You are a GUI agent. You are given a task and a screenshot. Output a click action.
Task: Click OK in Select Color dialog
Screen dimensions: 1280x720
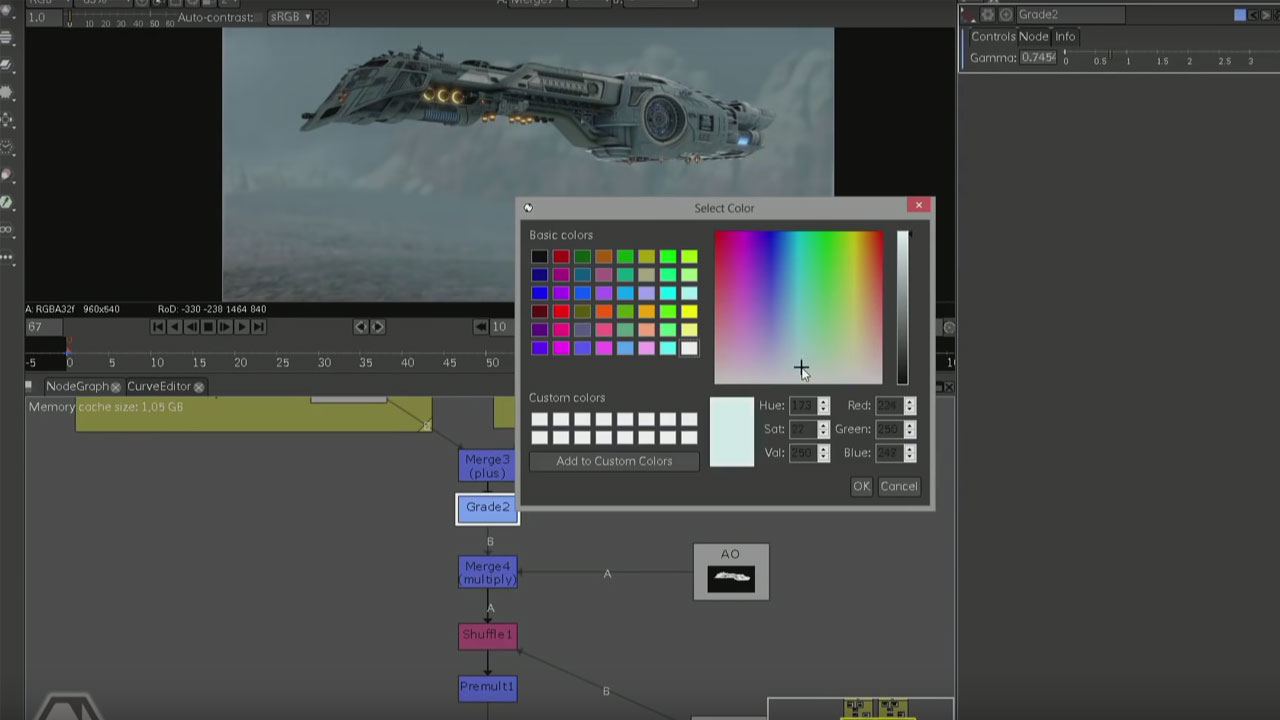[x=861, y=487]
